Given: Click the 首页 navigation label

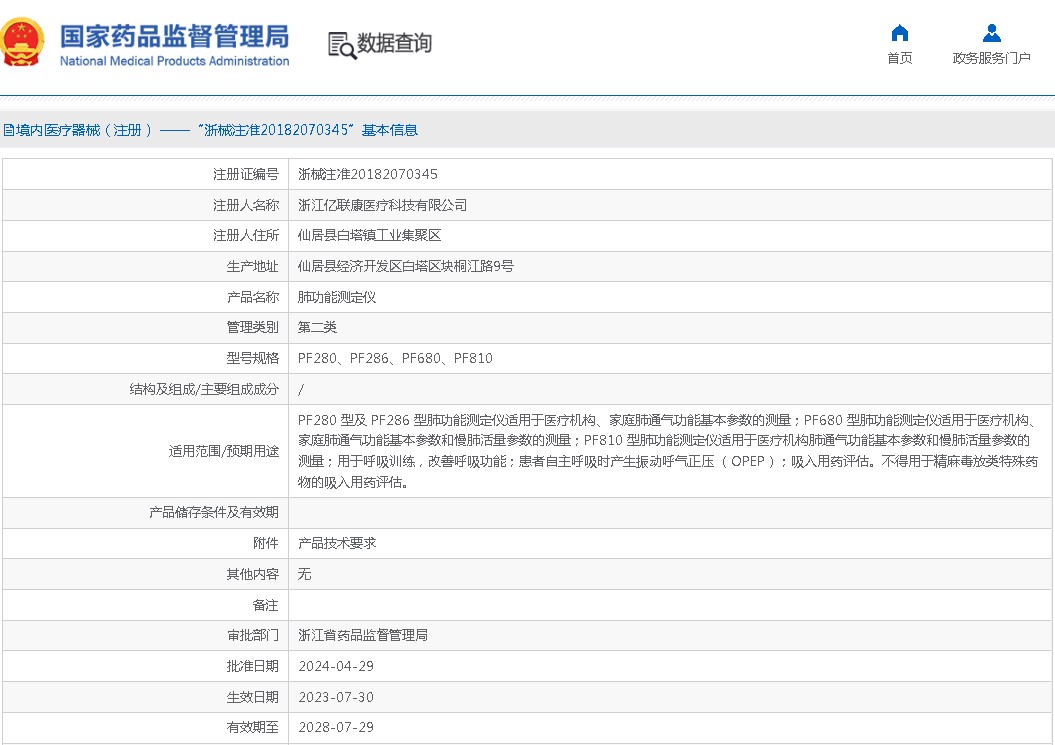Looking at the screenshot, I should 898,57.
